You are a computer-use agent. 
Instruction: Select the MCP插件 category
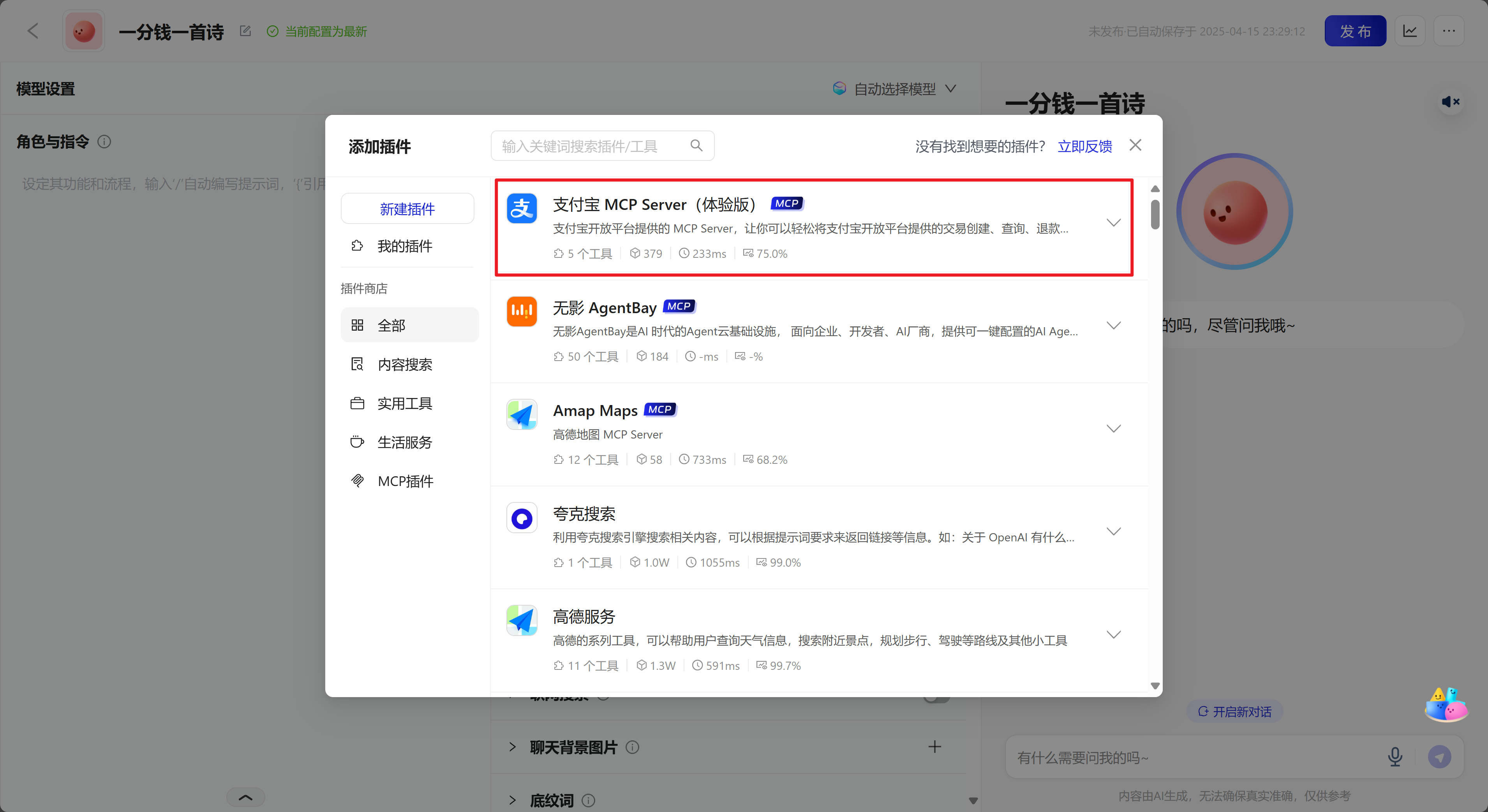[x=405, y=481]
